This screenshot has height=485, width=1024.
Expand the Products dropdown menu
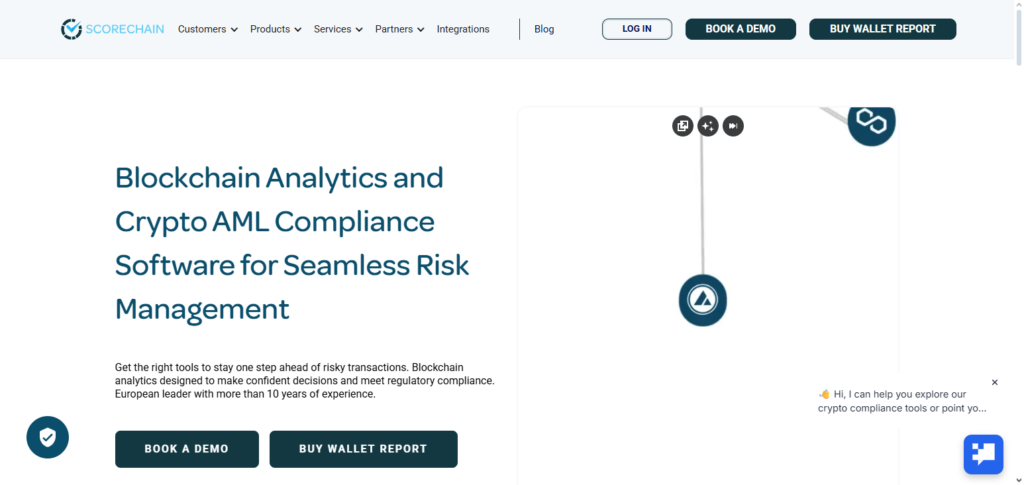coord(275,29)
